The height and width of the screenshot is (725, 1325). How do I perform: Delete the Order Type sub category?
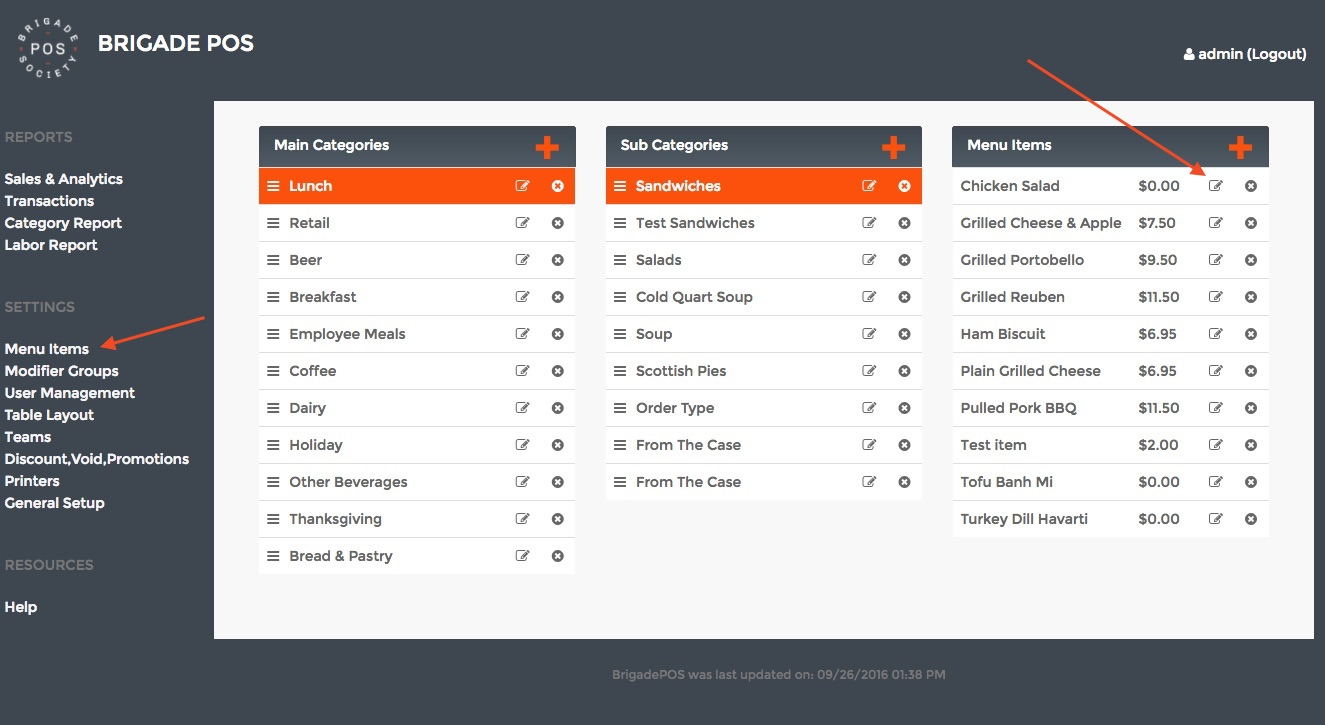point(904,408)
